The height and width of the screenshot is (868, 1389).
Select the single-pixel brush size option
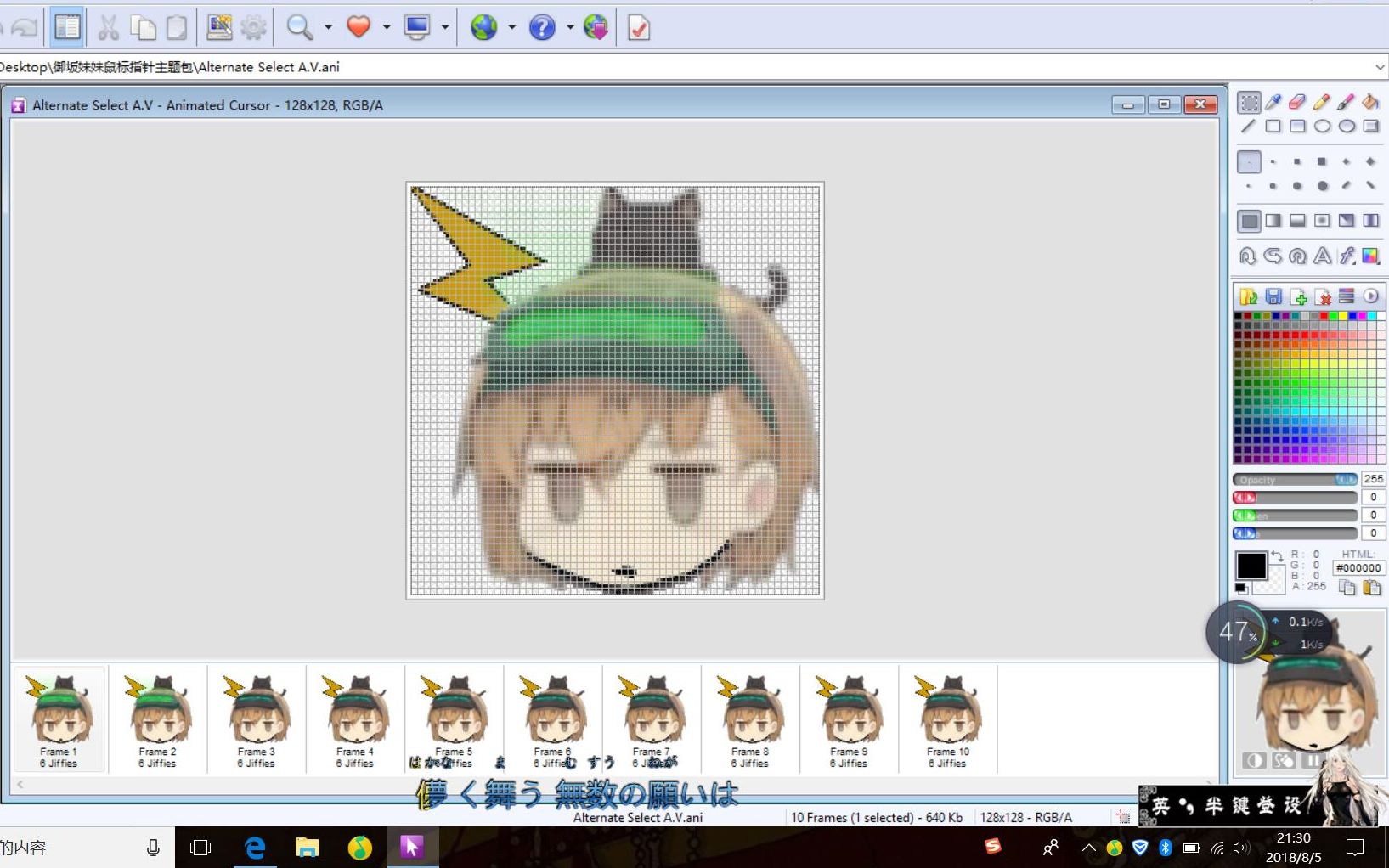pos(1249,161)
